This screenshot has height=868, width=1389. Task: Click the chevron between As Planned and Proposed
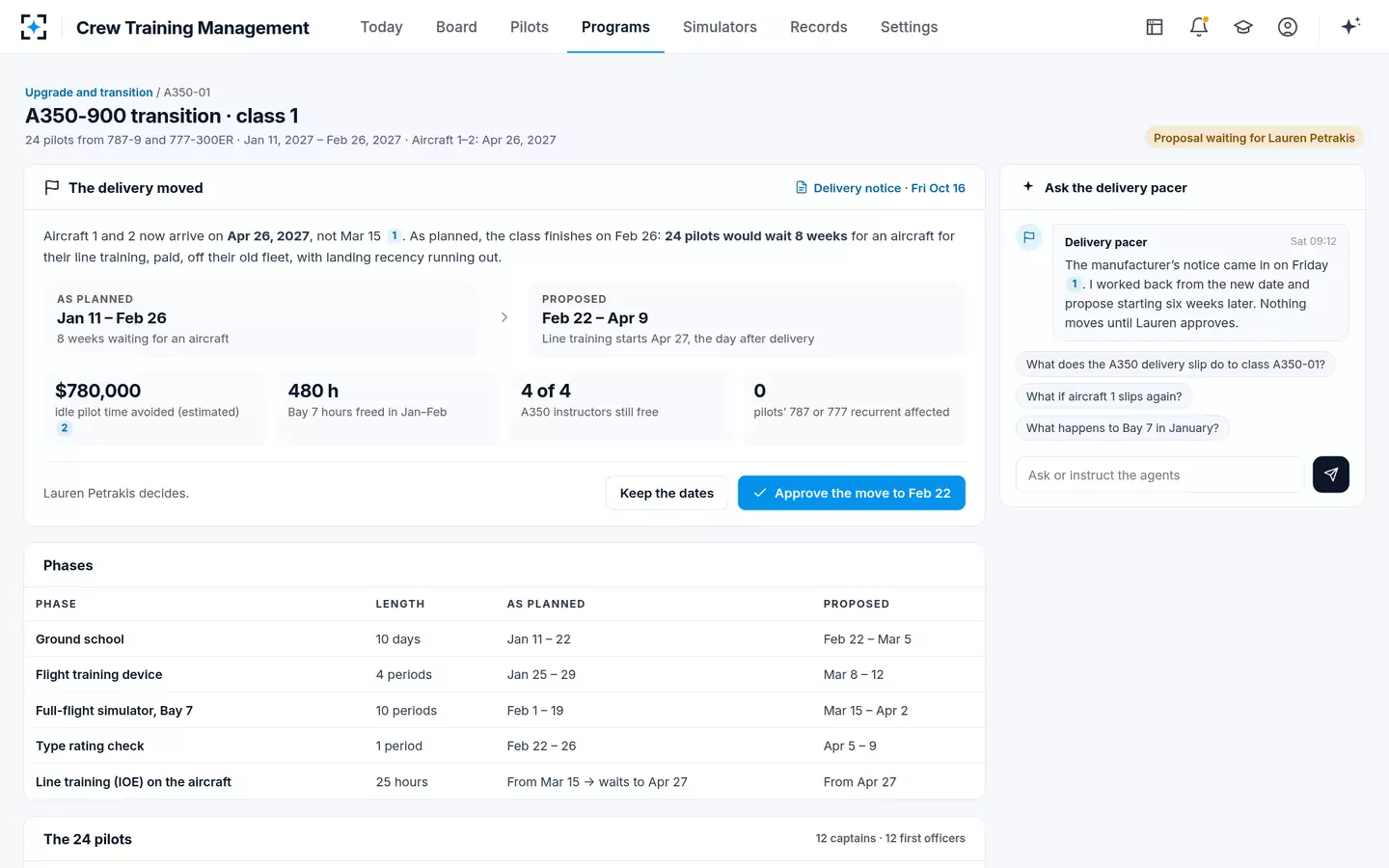(x=504, y=317)
